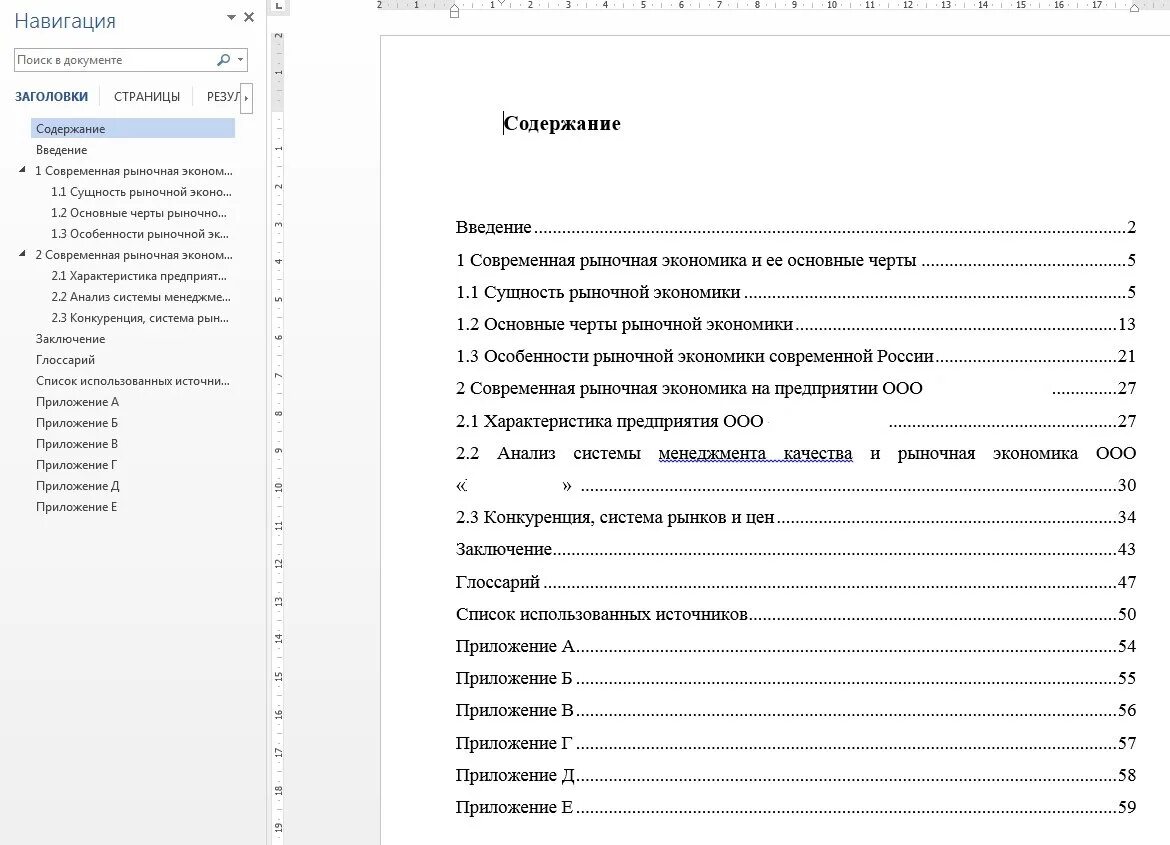
Task: Go to heading 1 Современная рыночная эконом...
Action: (134, 170)
